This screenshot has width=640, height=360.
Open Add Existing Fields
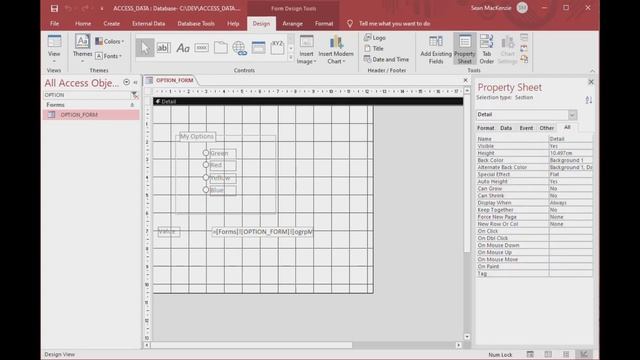click(x=436, y=49)
